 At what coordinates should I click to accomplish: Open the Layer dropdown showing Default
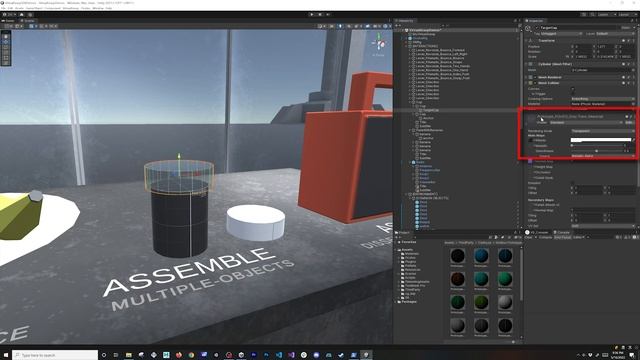pyautogui.click(x=616, y=33)
